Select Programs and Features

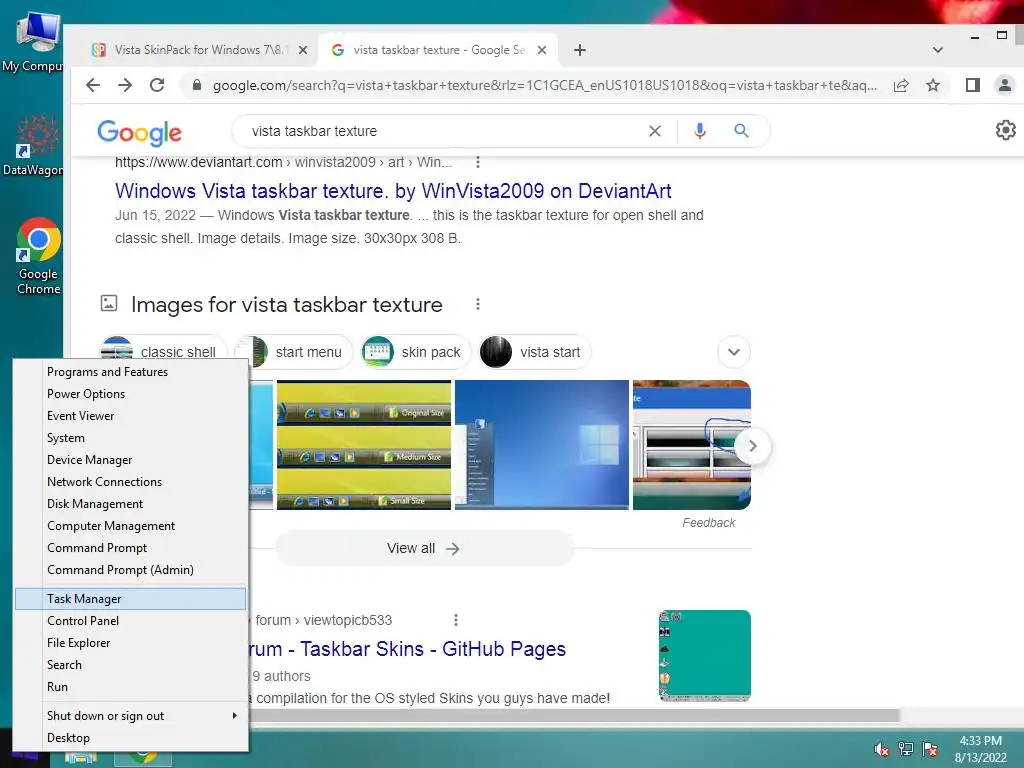[x=131, y=372]
